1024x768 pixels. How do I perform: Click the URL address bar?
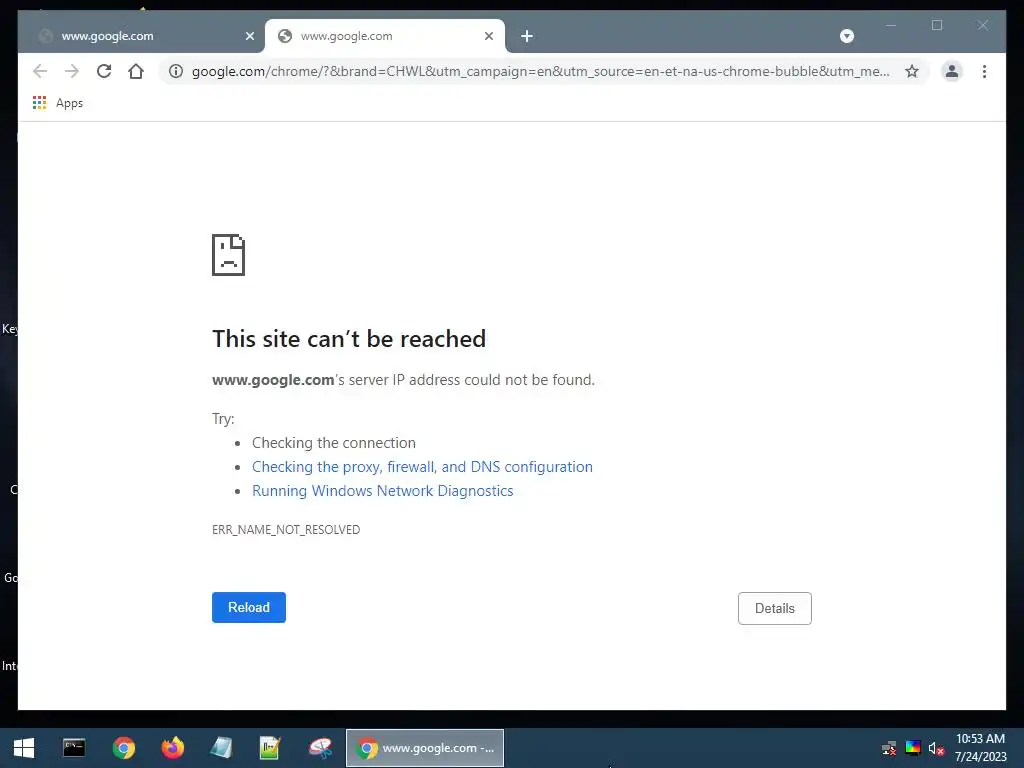pyautogui.click(x=540, y=71)
